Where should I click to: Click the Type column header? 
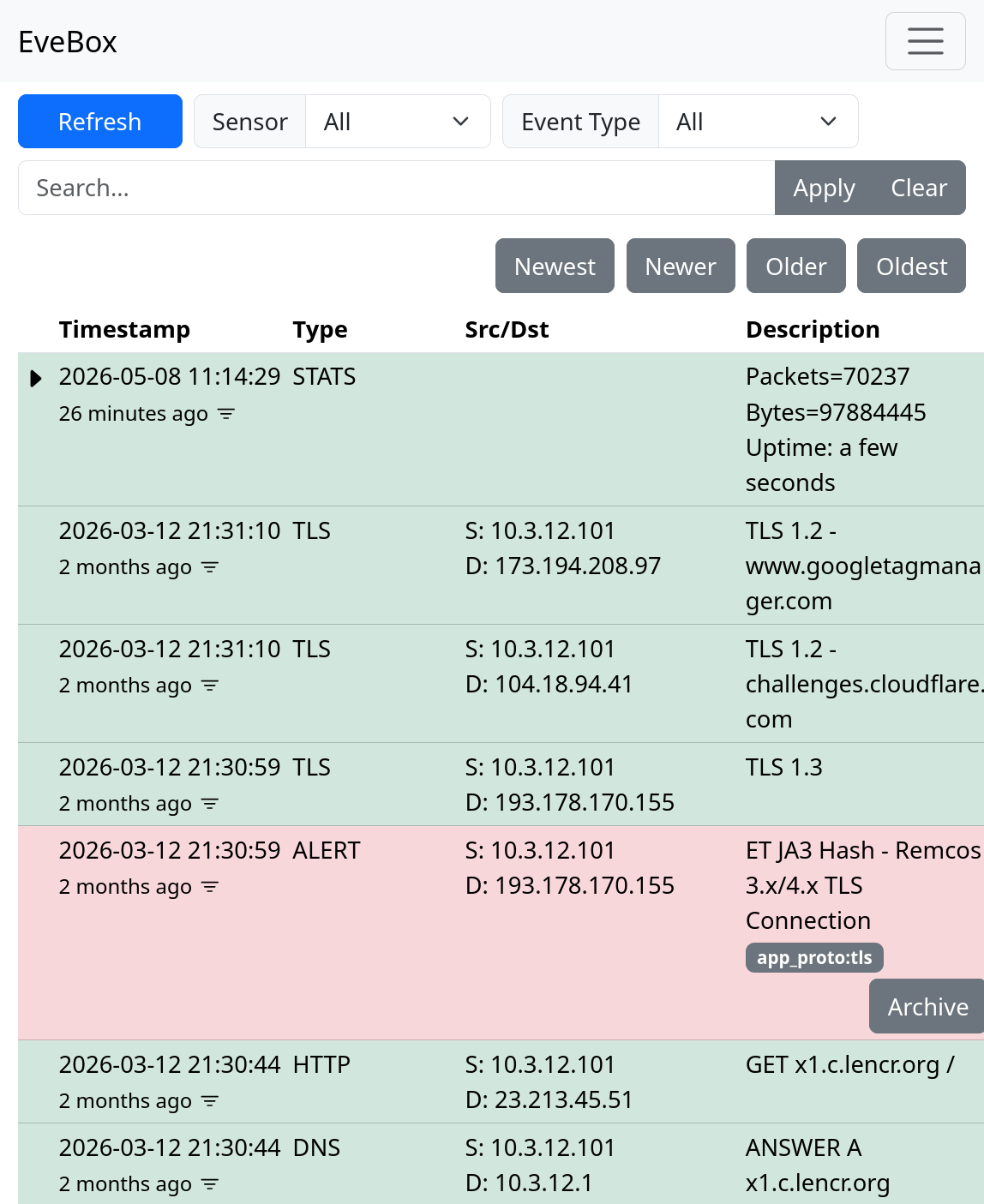point(320,329)
